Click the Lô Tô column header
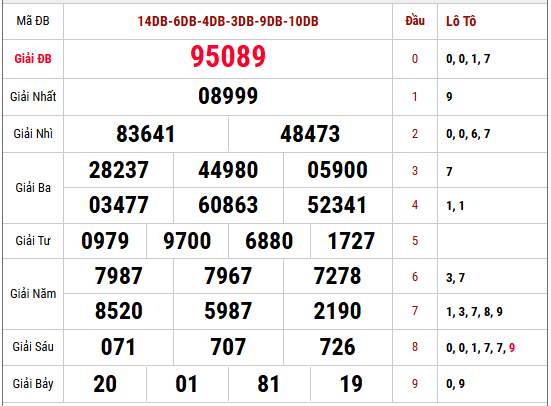This screenshot has height=406, width=551. click(461, 21)
